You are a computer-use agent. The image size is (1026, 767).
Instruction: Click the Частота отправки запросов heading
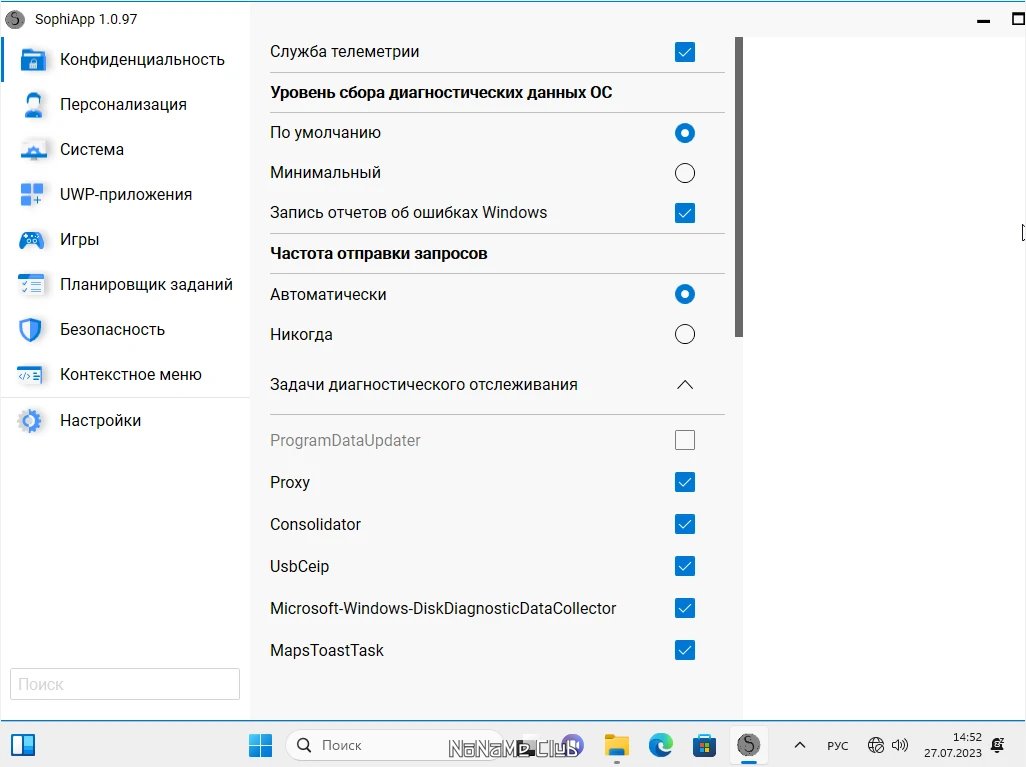pyautogui.click(x=379, y=254)
